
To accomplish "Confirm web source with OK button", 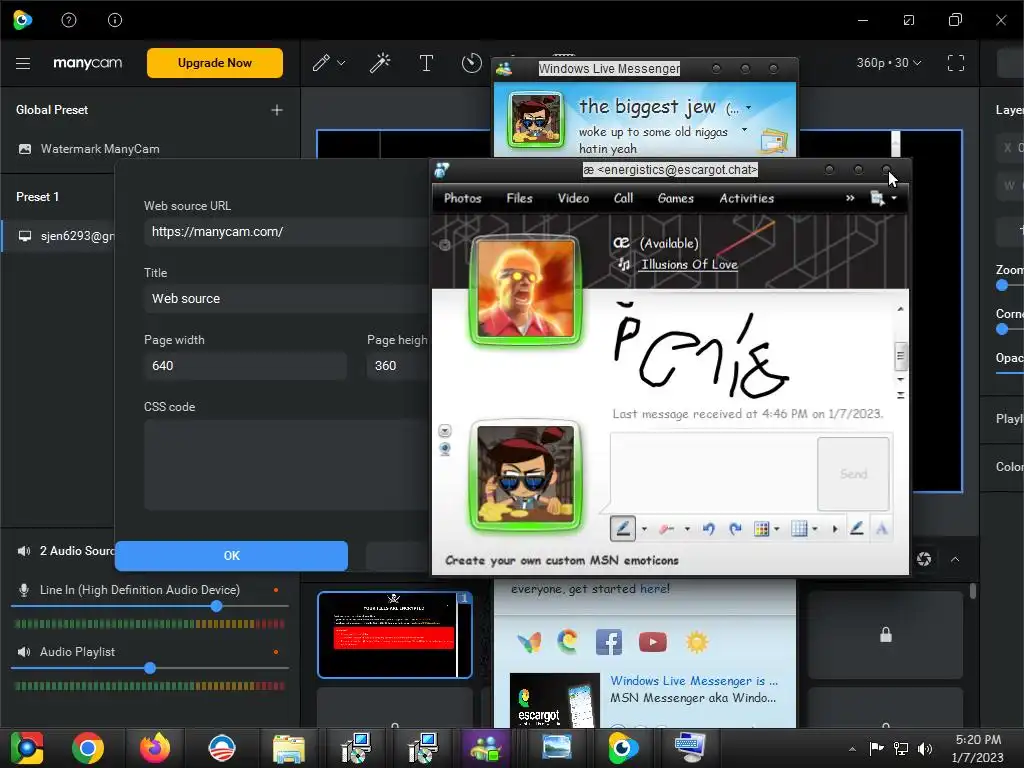I will 231,556.
